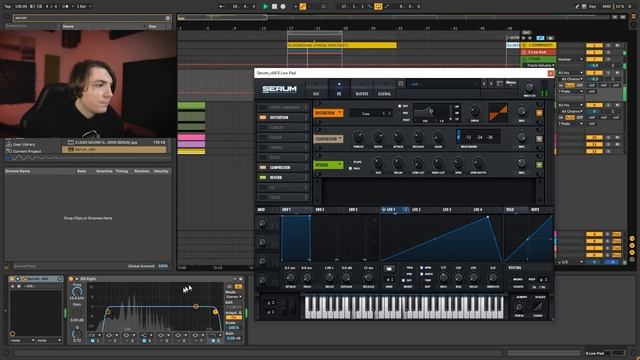Open Current Project in browser sidebar
640x360 pixels.
pyautogui.click(x=27, y=151)
